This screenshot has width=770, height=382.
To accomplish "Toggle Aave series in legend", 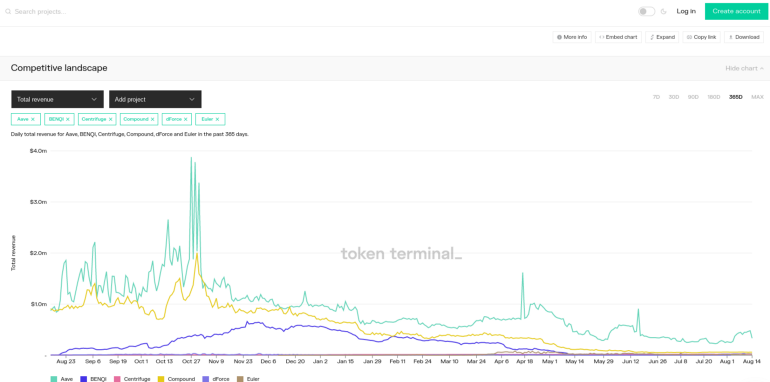I will click(x=61, y=379).
